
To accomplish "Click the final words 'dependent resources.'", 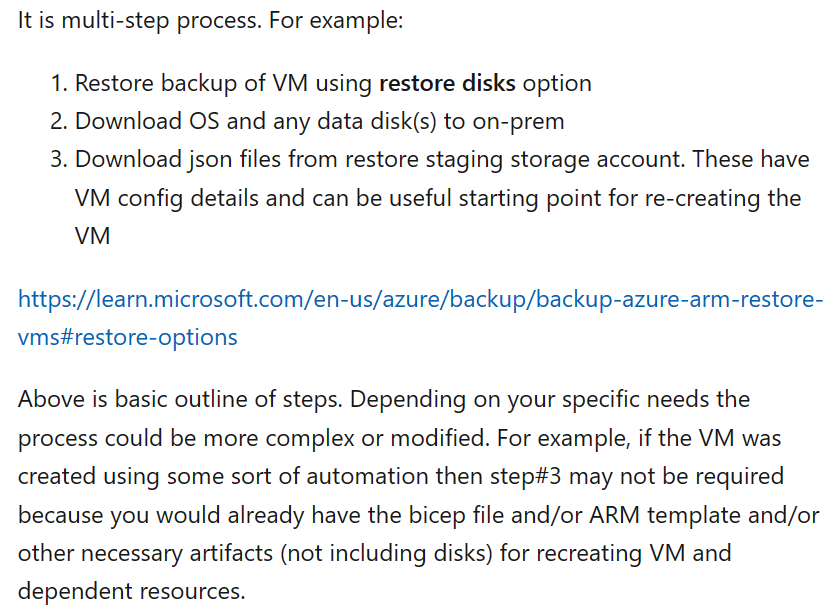I will point(131,591).
